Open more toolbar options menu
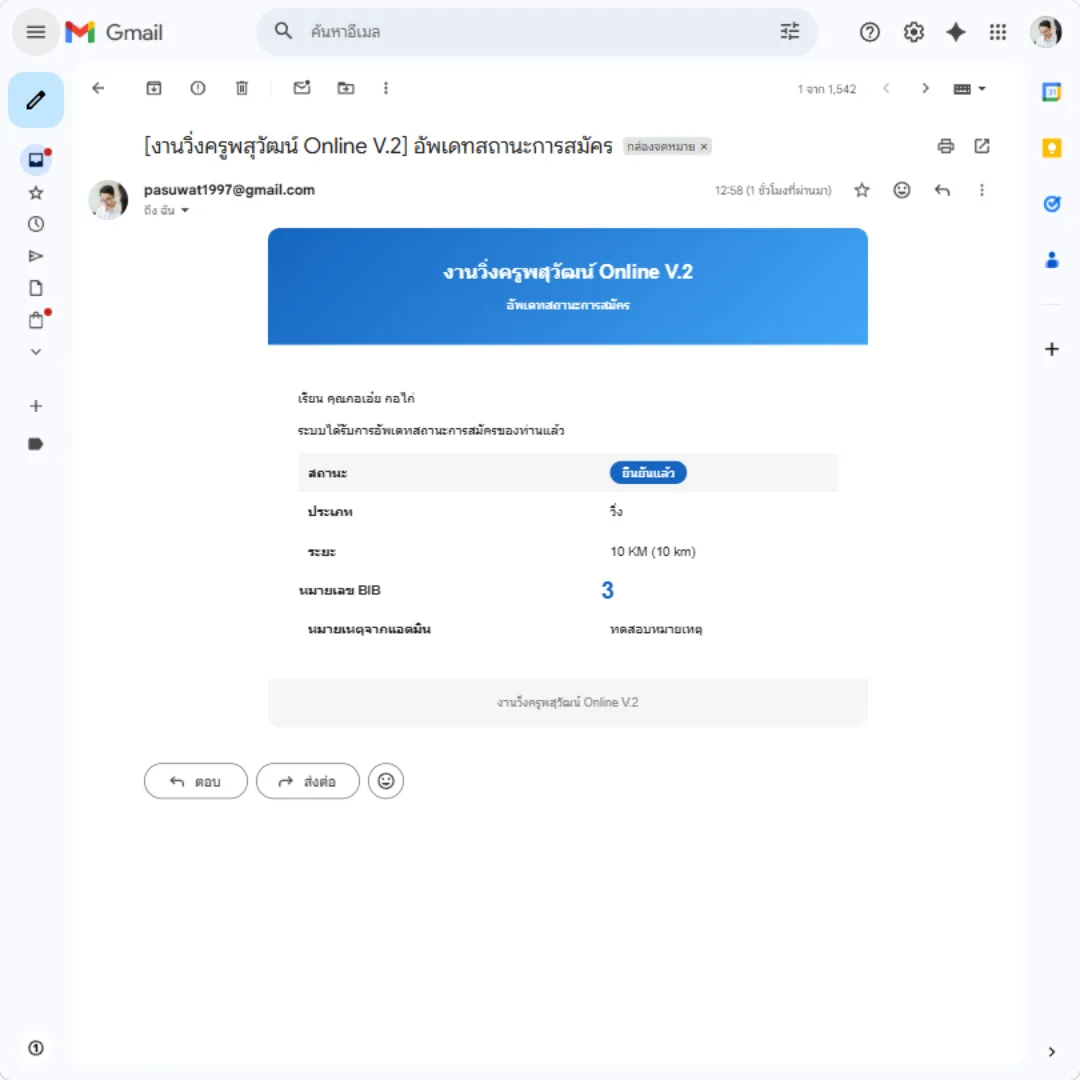 (386, 88)
